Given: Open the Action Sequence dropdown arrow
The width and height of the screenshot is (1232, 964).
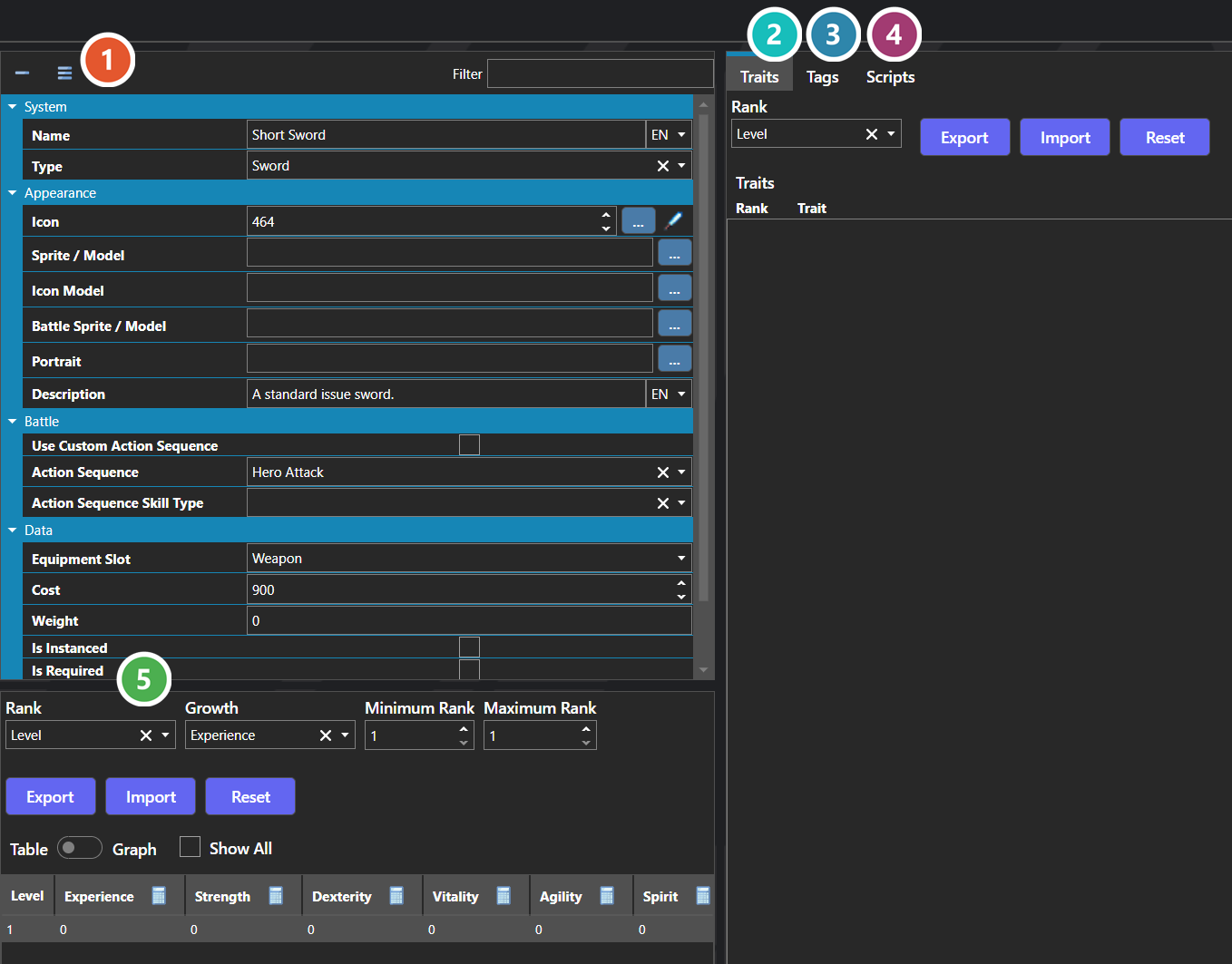Looking at the screenshot, I should click(681, 472).
